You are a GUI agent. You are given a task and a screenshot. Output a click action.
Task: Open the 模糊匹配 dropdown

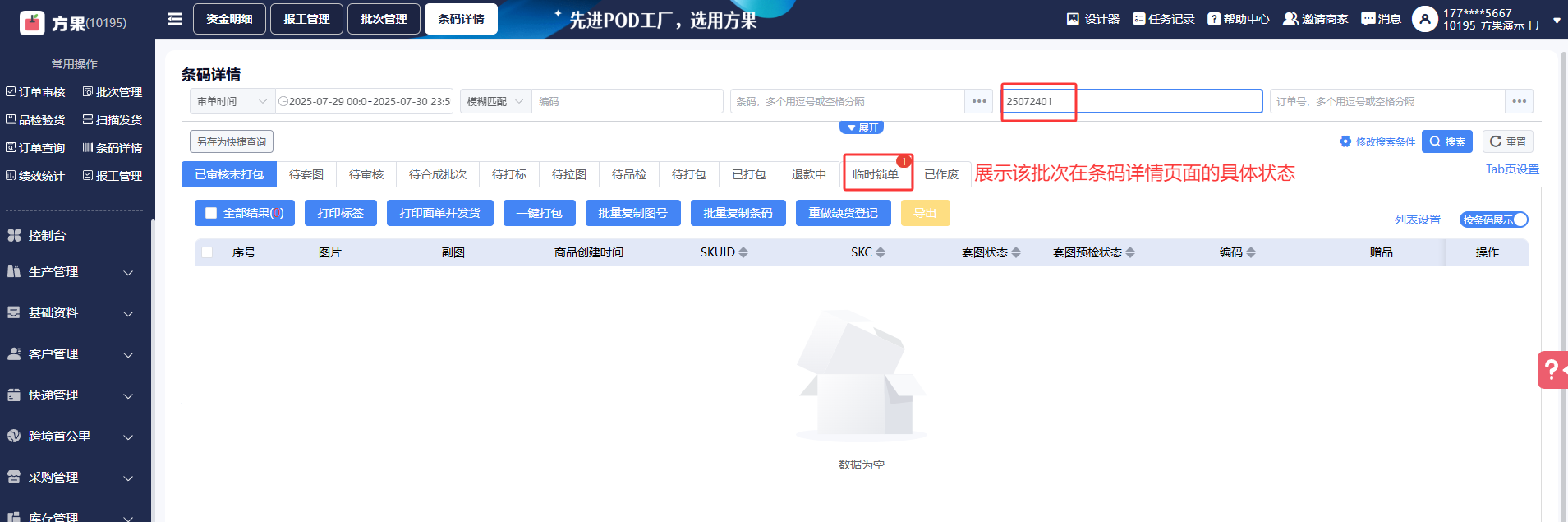[495, 101]
